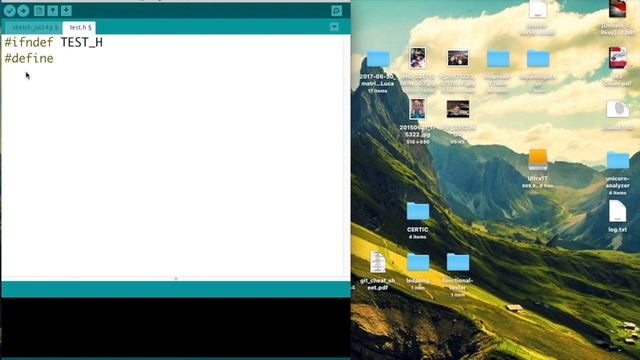Select the functional-tester folder on desktop
Image resolution: width=640 pixels, height=360 pixels.
[458, 262]
